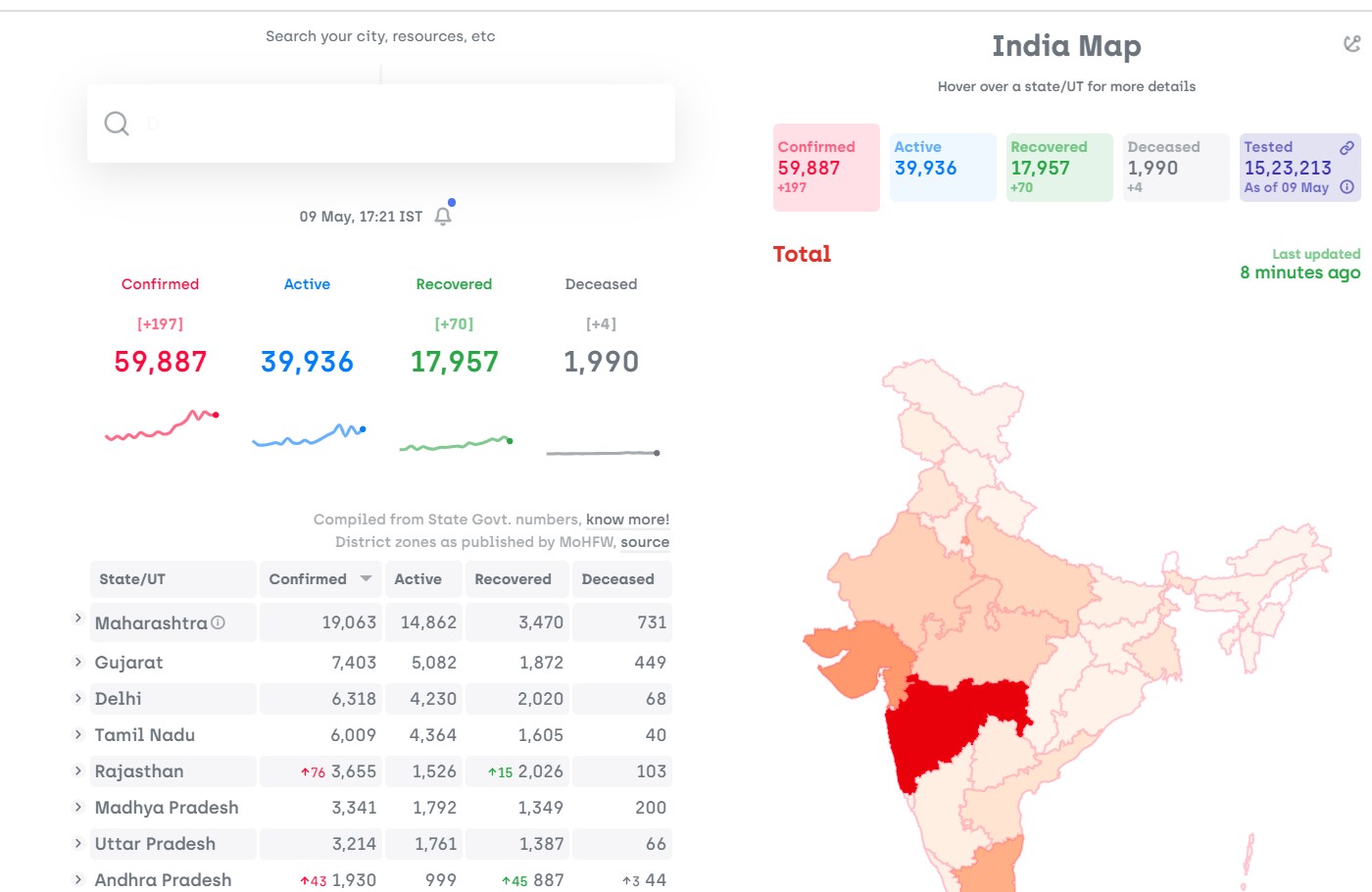Image resolution: width=1372 pixels, height=892 pixels.
Task: Expand the Tamil Nadu row chevron
Action: tap(77, 734)
